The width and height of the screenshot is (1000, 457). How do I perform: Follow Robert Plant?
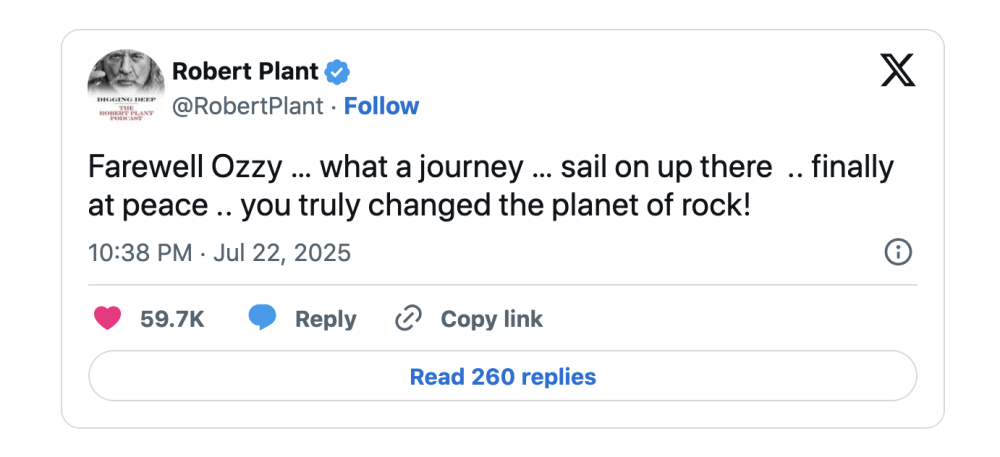click(381, 106)
